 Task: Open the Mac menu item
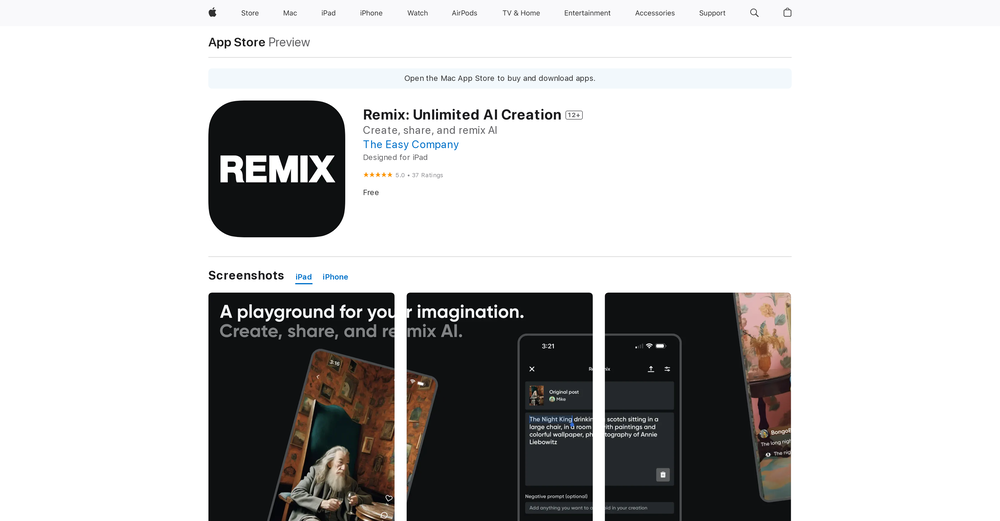click(290, 13)
